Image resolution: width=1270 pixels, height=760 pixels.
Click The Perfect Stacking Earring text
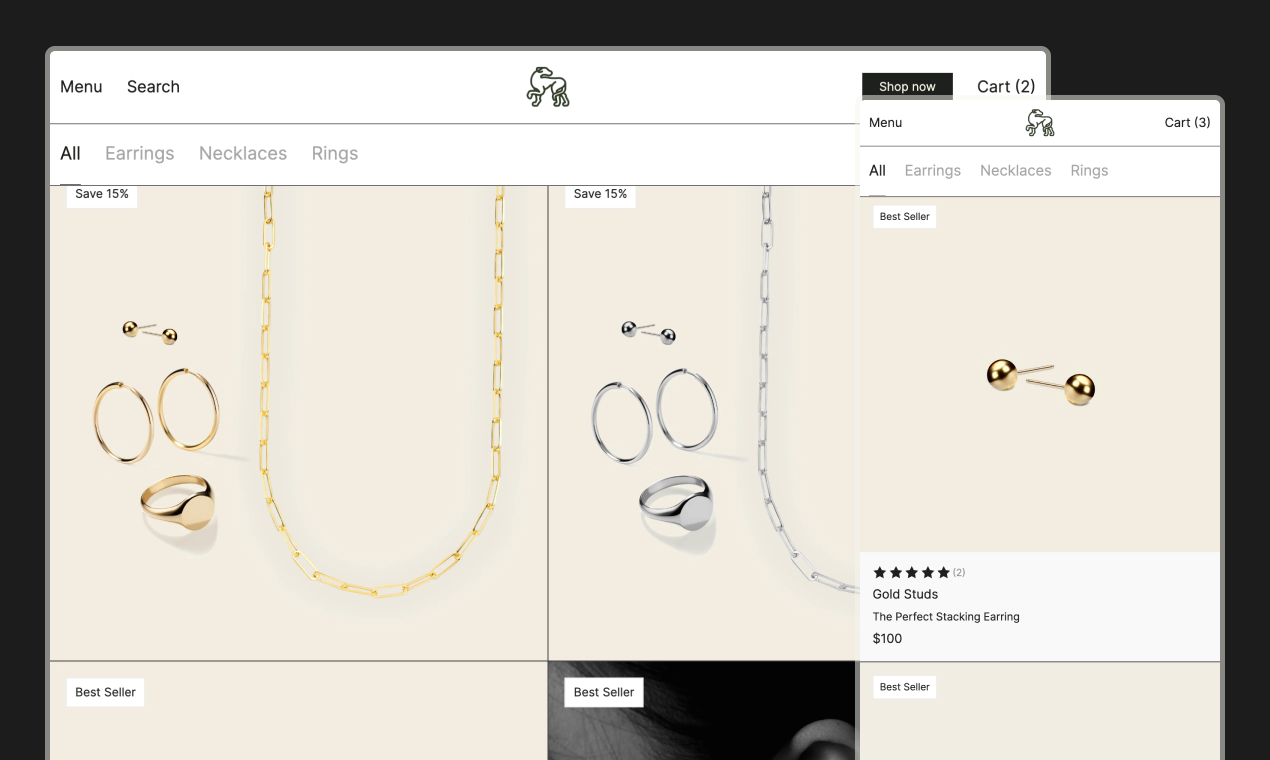pyautogui.click(x=946, y=617)
